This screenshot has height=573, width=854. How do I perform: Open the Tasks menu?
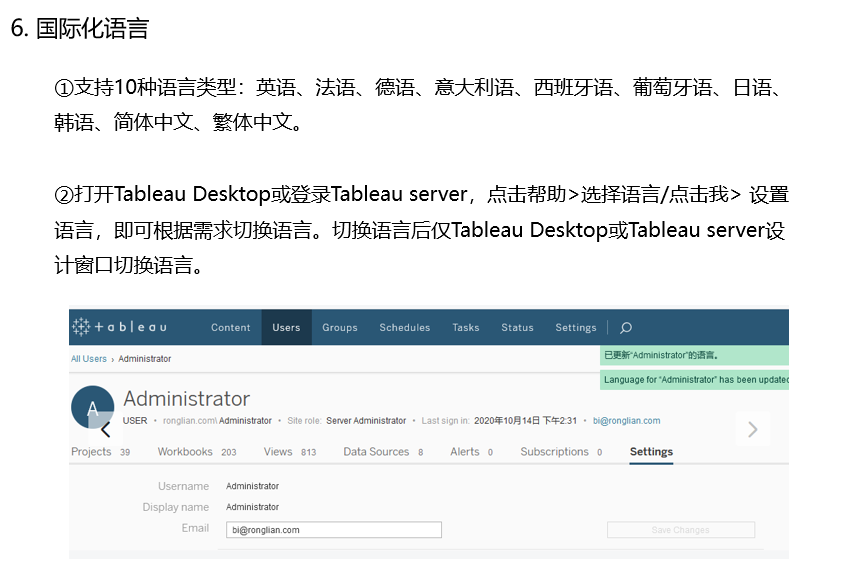point(466,327)
